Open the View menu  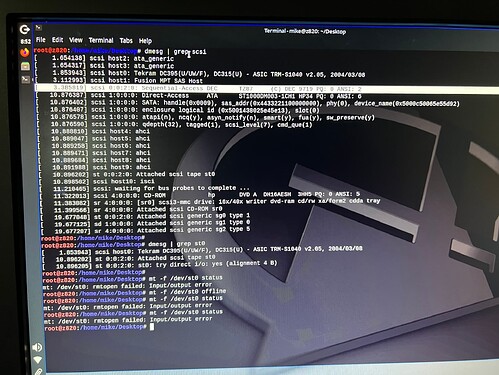coord(76,40)
